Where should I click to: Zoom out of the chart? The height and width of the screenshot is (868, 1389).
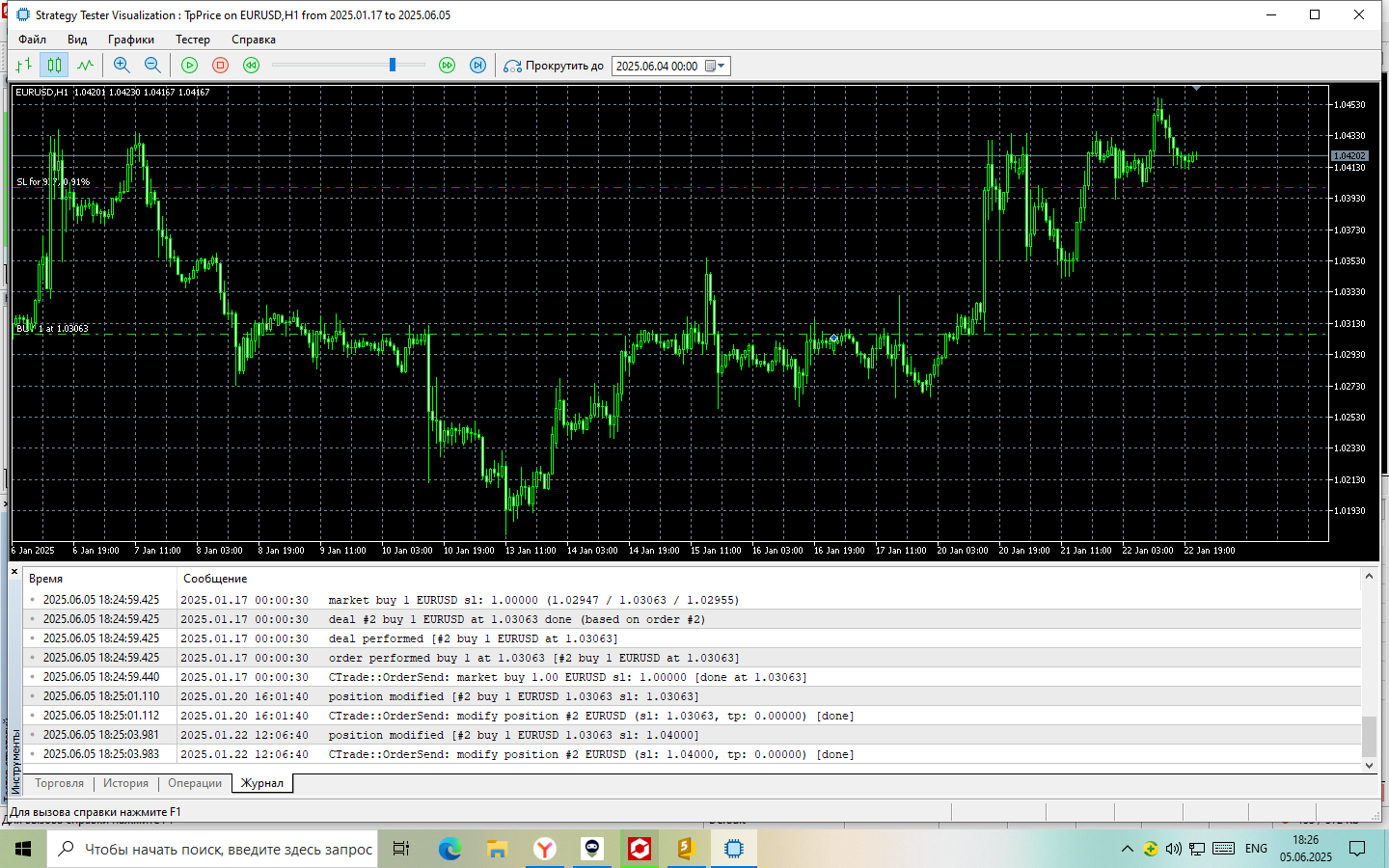click(x=152, y=66)
